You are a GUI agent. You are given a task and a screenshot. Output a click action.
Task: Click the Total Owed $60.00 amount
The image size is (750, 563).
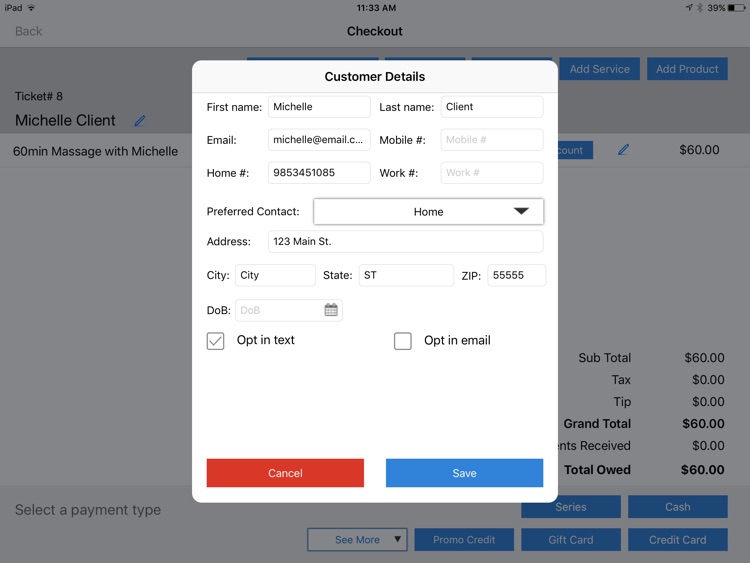tap(703, 470)
